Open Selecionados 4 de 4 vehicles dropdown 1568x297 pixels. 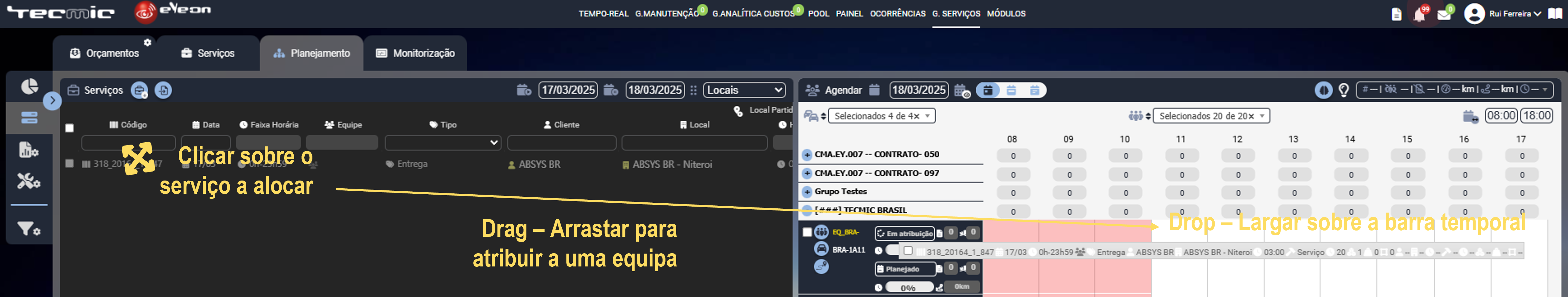882,116
